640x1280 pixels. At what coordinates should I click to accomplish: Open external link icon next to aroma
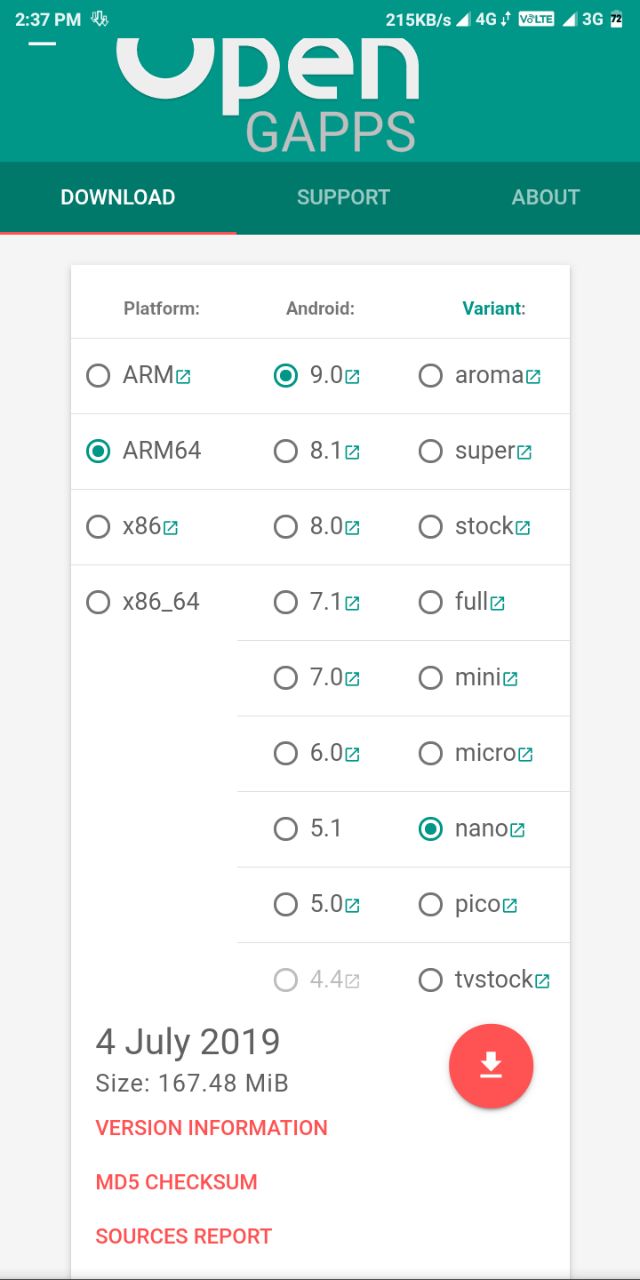point(533,377)
